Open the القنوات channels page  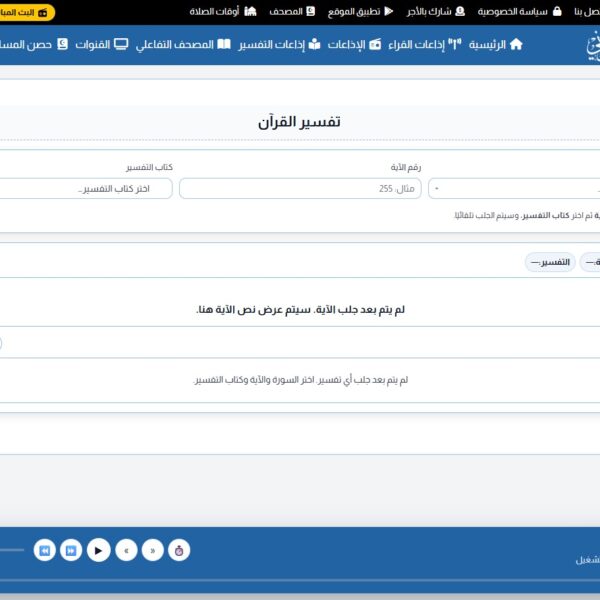101,45
